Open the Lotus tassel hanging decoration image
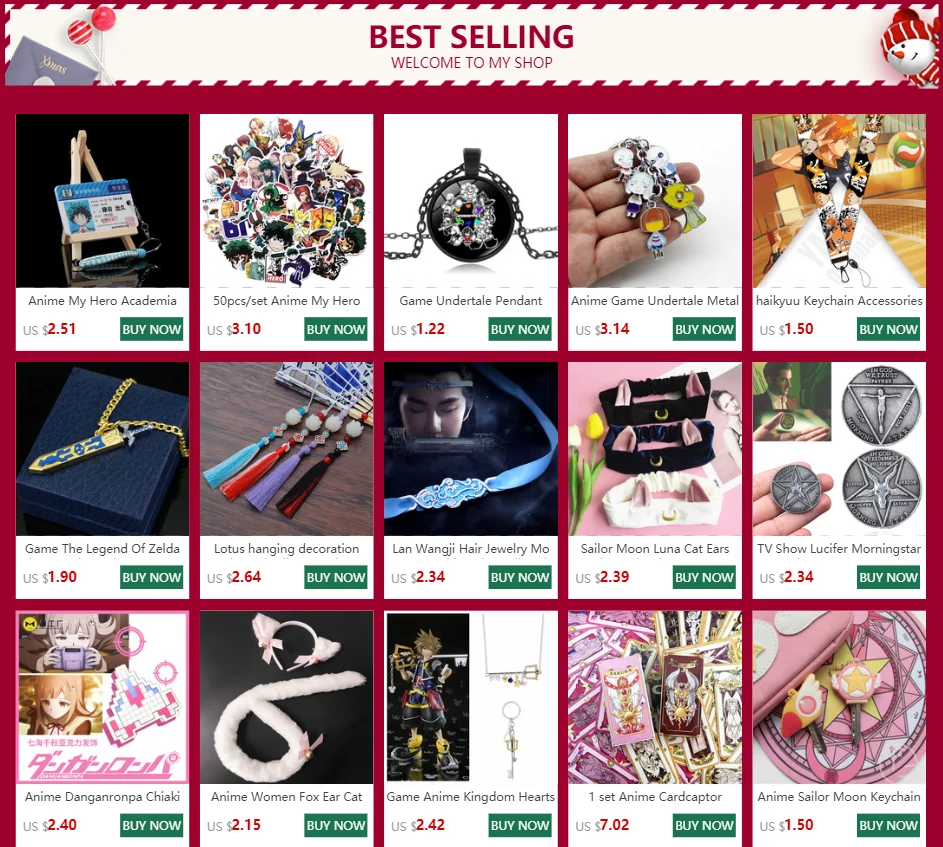The image size is (943, 847). (286, 449)
